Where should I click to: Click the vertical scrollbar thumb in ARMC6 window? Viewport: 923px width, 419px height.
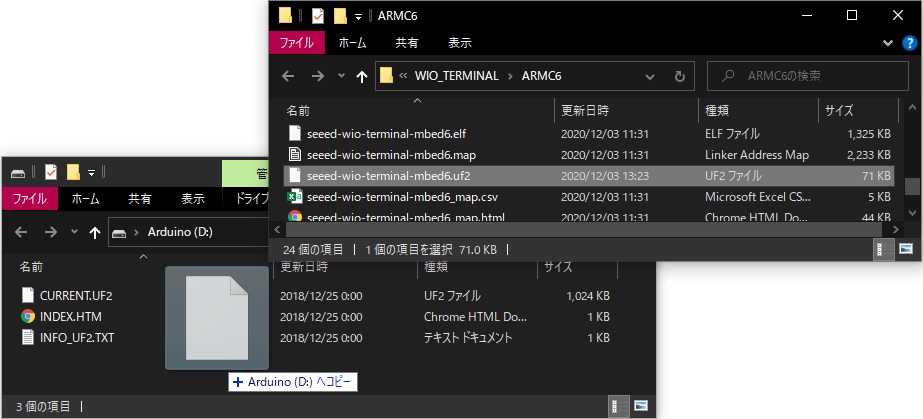[x=912, y=187]
